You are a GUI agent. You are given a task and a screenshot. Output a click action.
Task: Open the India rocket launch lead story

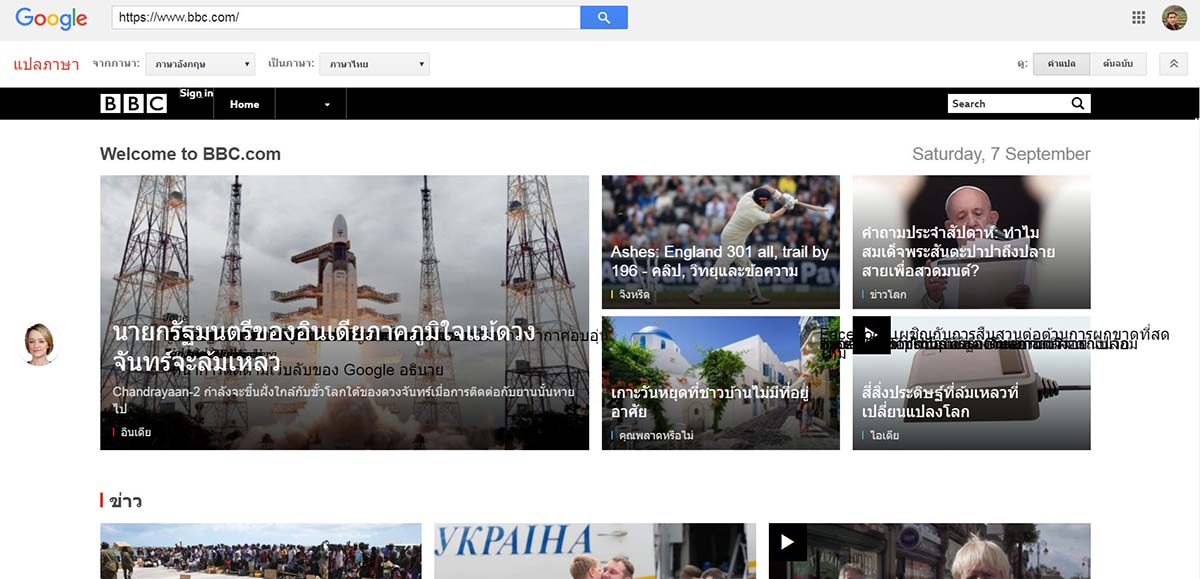[x=345, y=313]
